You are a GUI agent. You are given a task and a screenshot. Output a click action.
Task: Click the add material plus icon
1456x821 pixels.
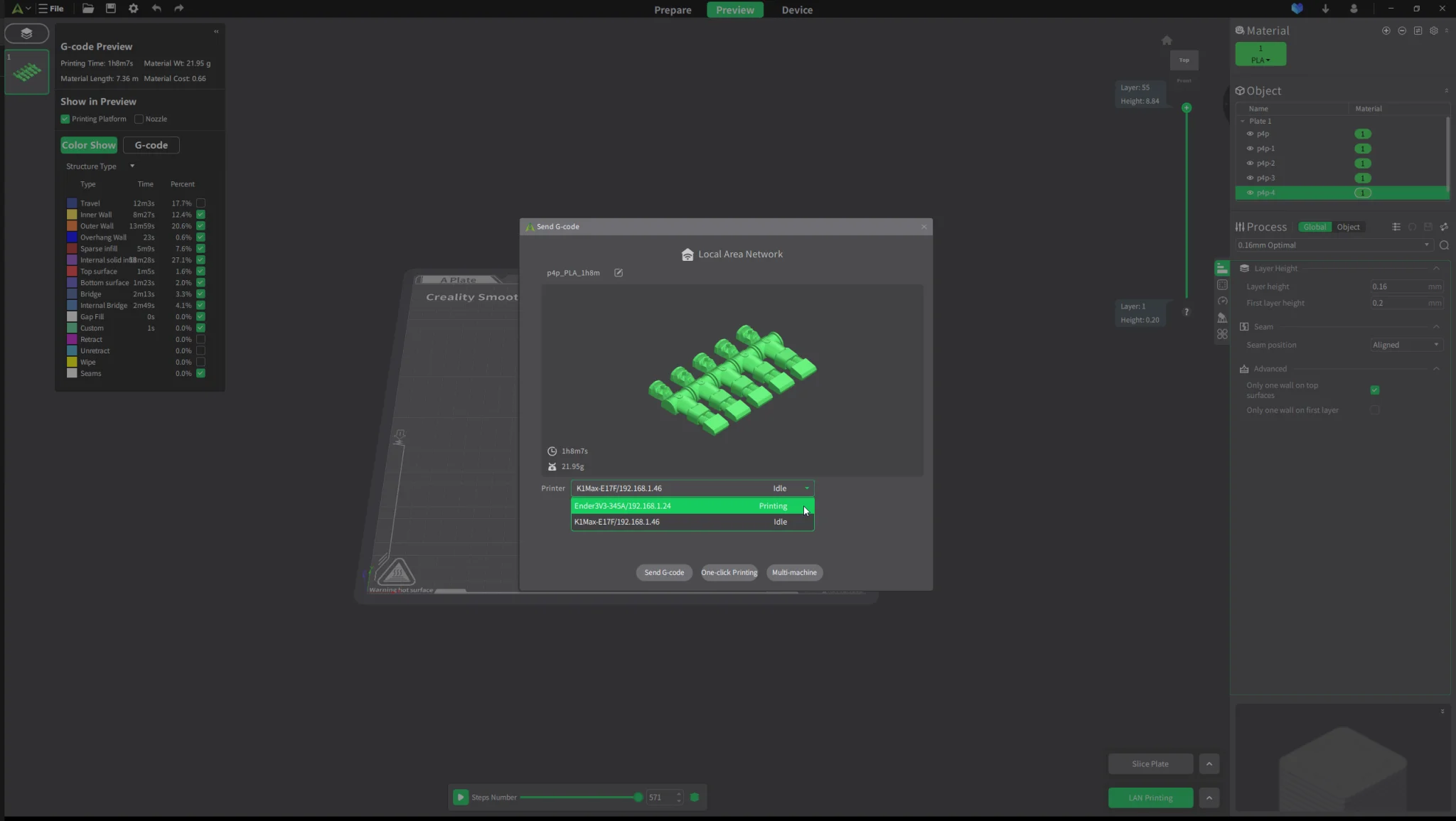(1386, 31)
